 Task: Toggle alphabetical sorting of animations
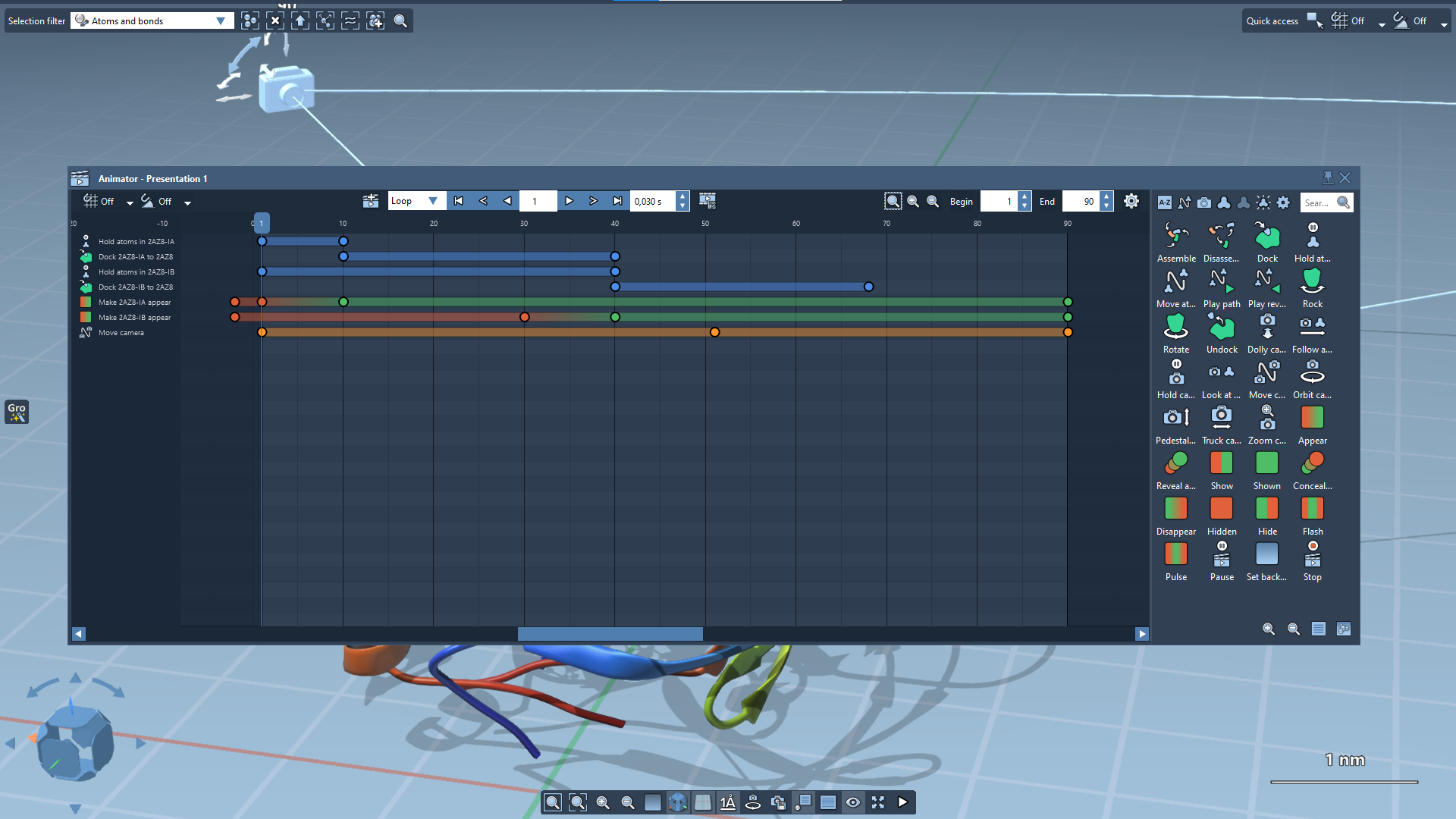pyautogui.click(x=1165, y=202)
